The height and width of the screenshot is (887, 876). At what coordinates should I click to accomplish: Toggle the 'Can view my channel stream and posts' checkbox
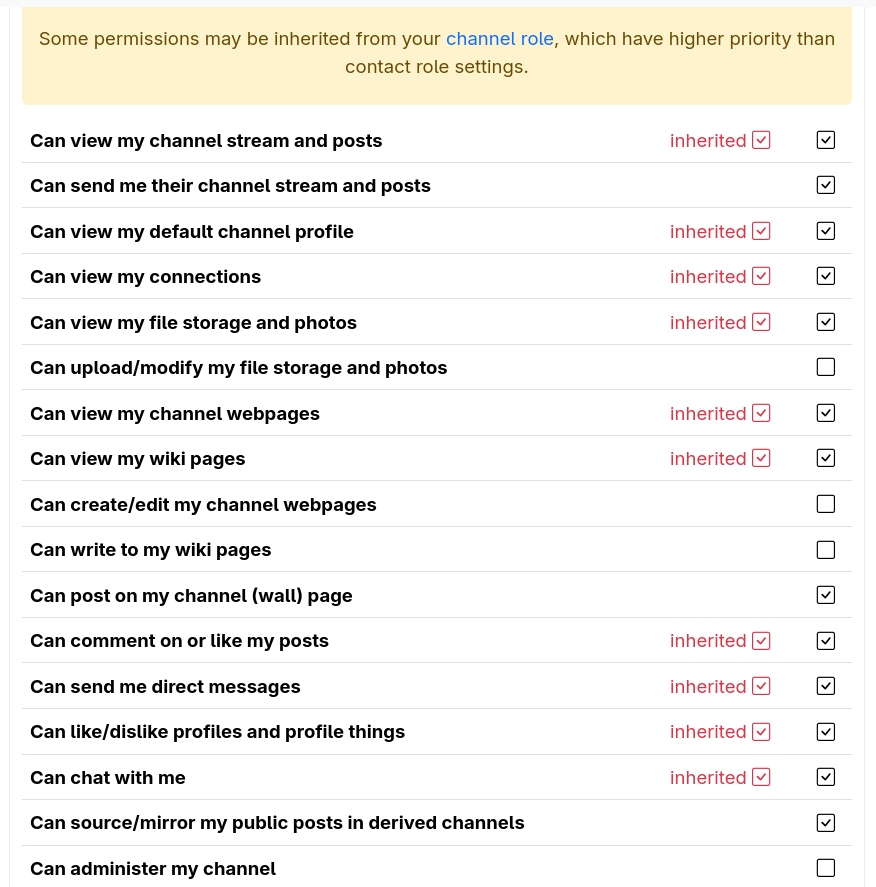(825, 140)
